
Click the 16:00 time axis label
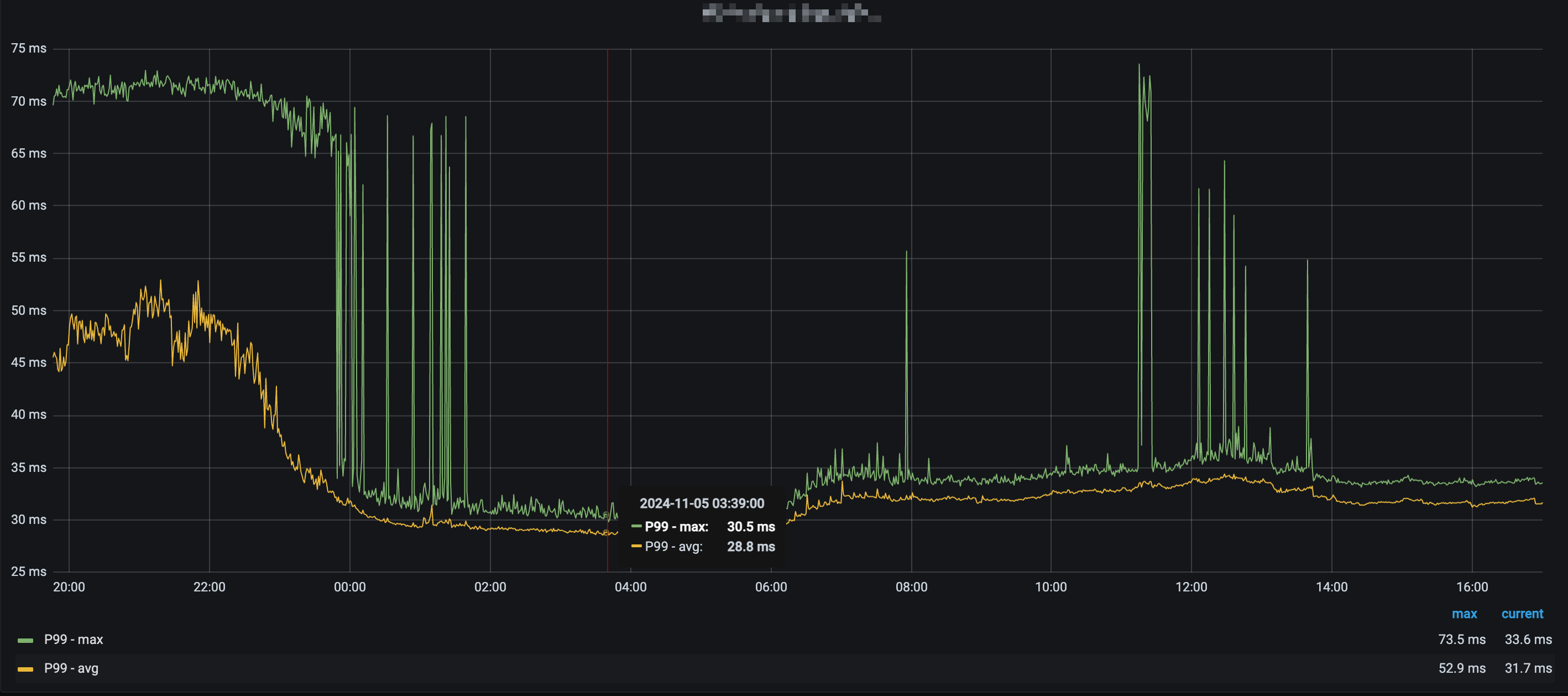pos(1472,587)
